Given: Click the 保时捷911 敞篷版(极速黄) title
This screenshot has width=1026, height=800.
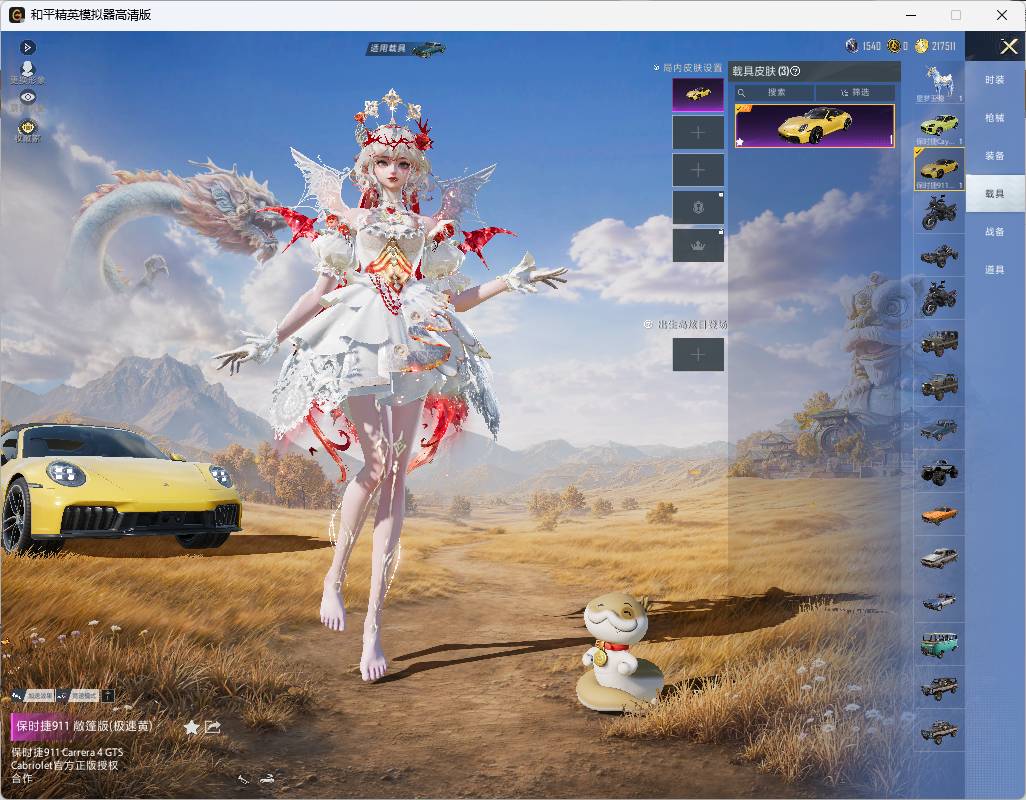Looking at the screenshot, I should (x=84, y=726).
